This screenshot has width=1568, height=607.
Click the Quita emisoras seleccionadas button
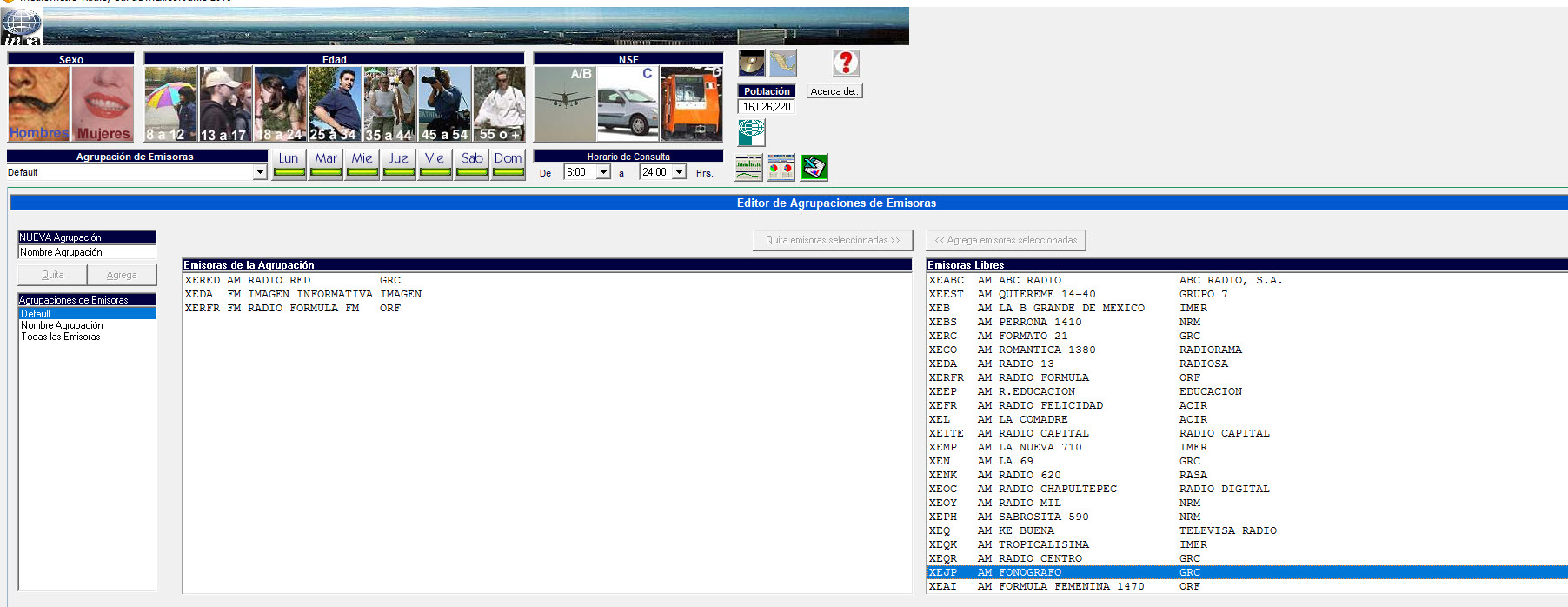coord(833,240)
